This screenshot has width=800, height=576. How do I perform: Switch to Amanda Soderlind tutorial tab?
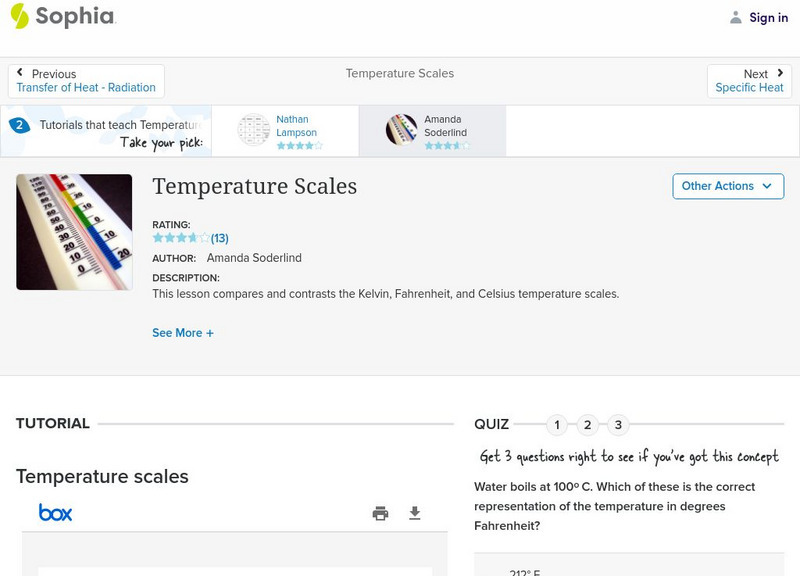click(x=445, y=126)
